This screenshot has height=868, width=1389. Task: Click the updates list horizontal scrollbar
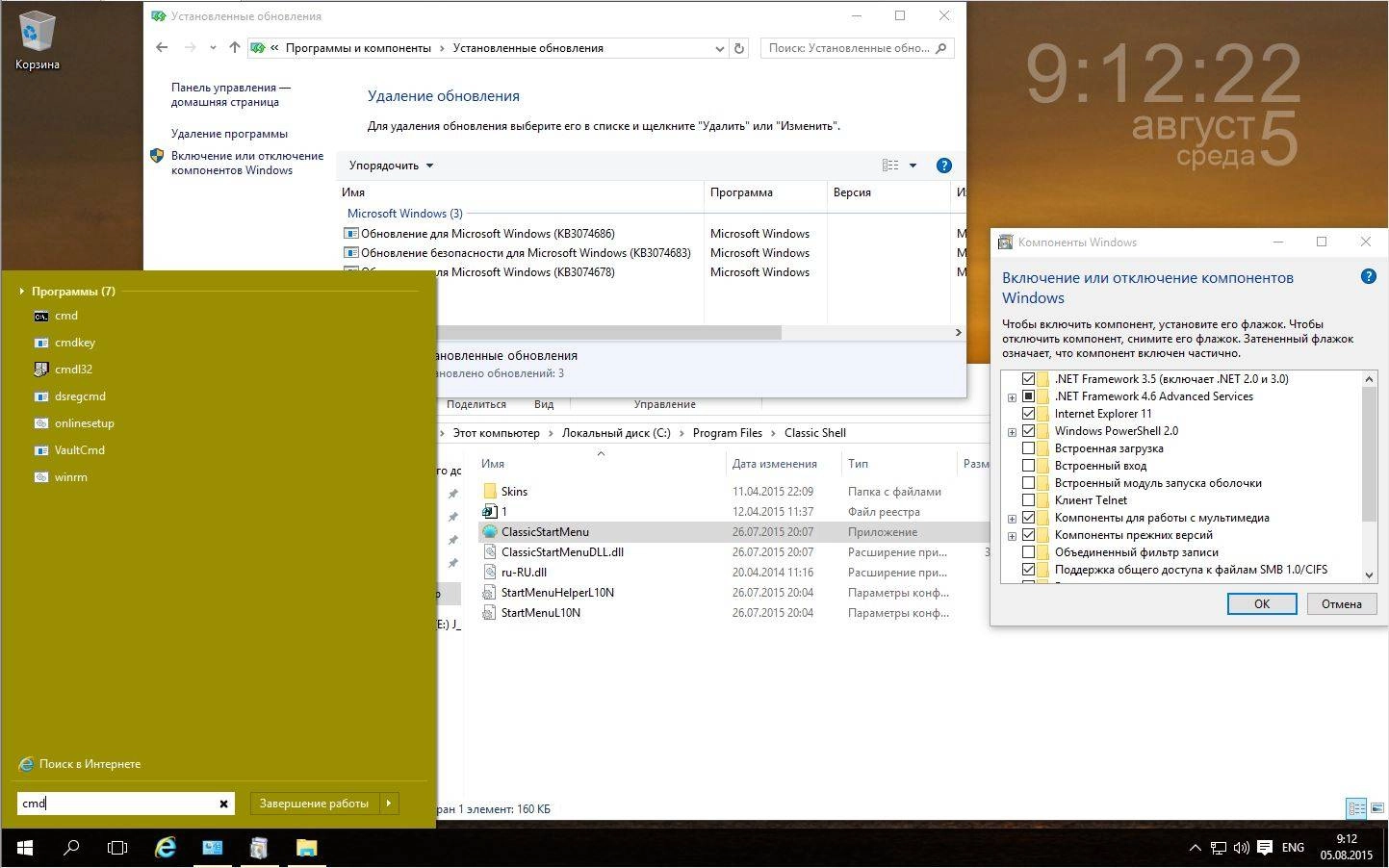(607, 333)
